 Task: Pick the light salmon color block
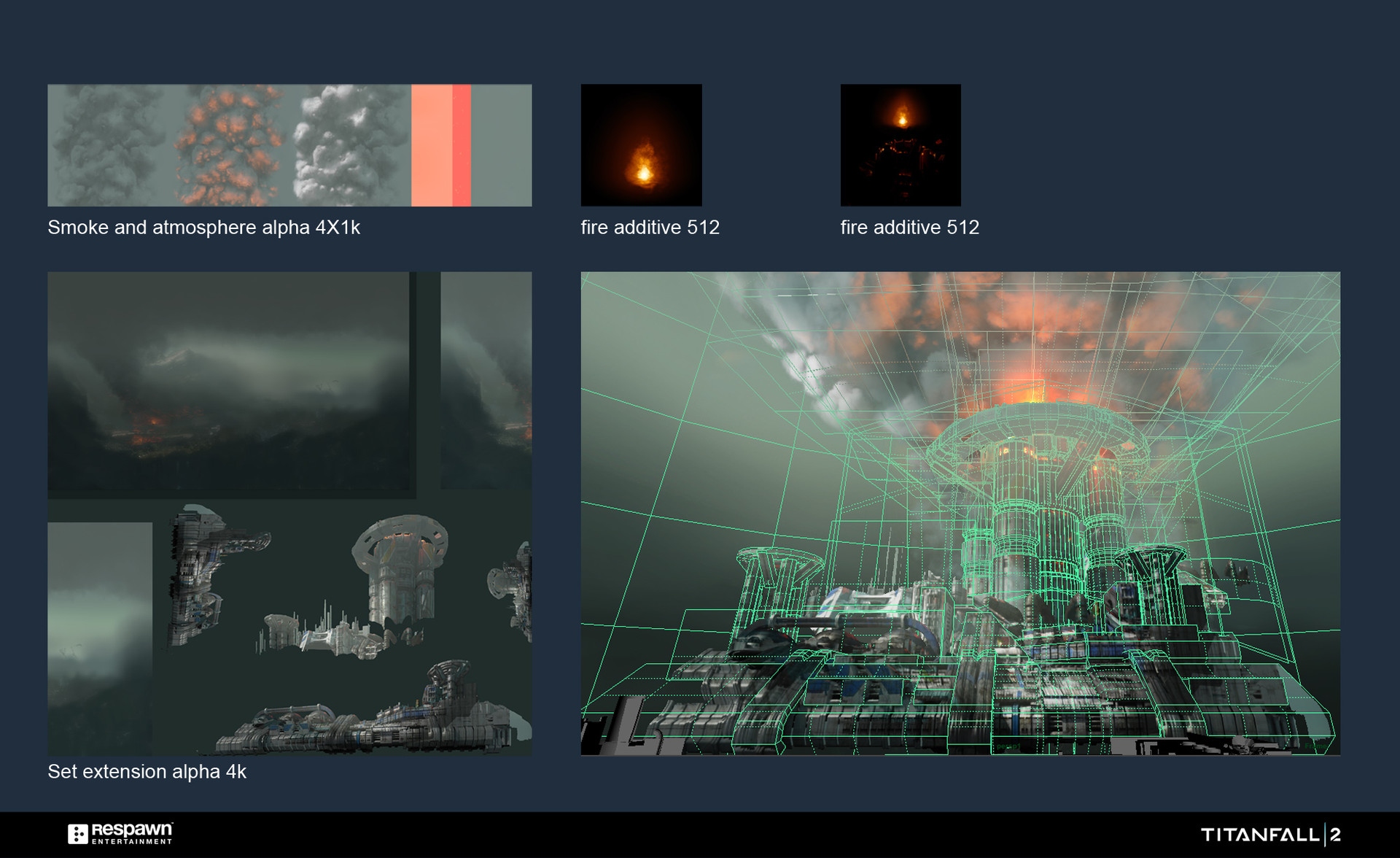click(432, 145)
